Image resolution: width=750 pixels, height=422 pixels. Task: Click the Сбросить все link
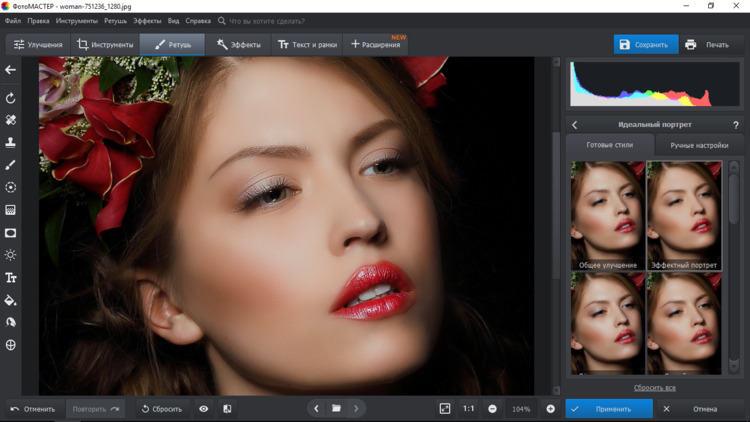[654, 388]
